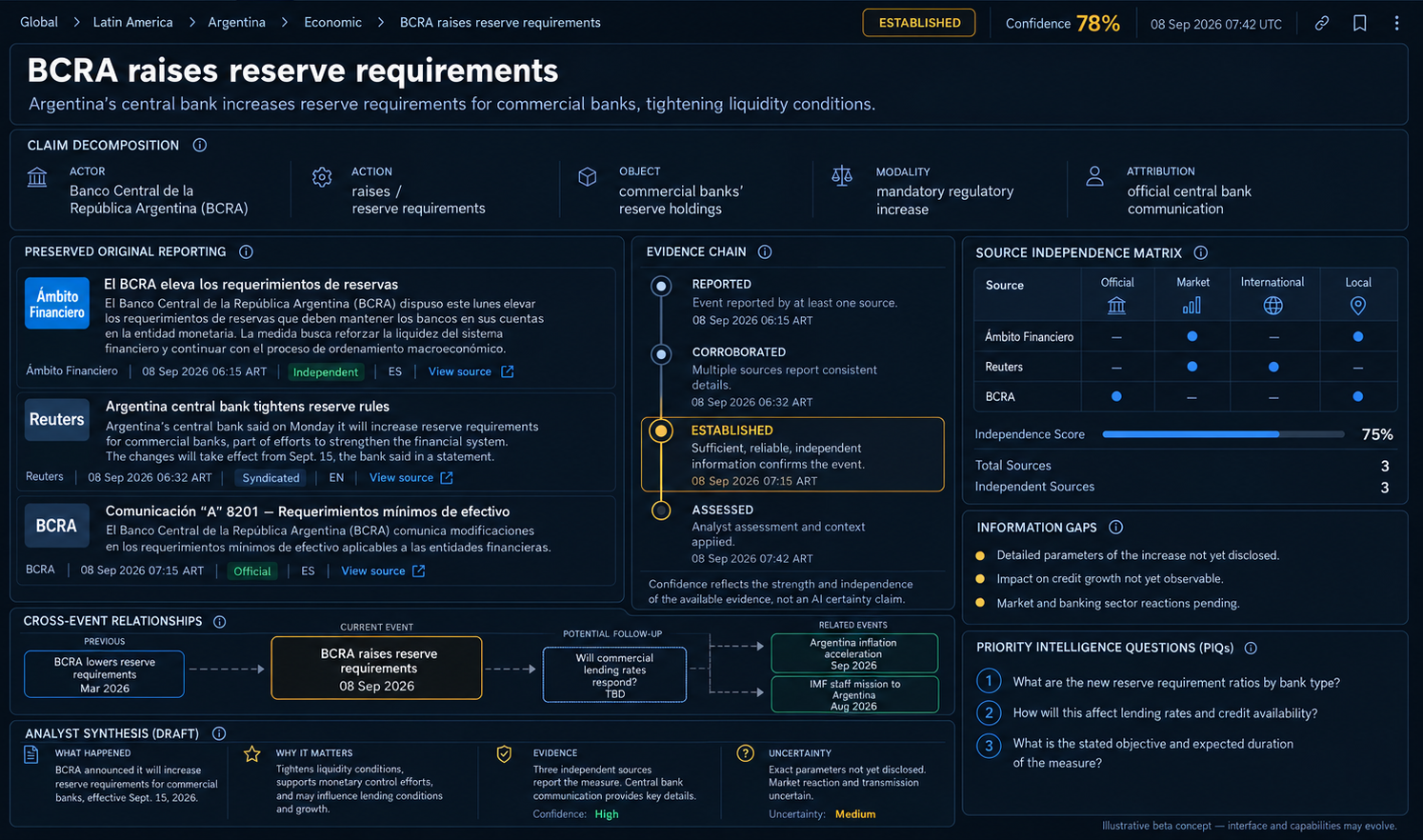Open related event IMF staff mission
This screenshot has height=840, width=1423.
[x=853, y=695]
